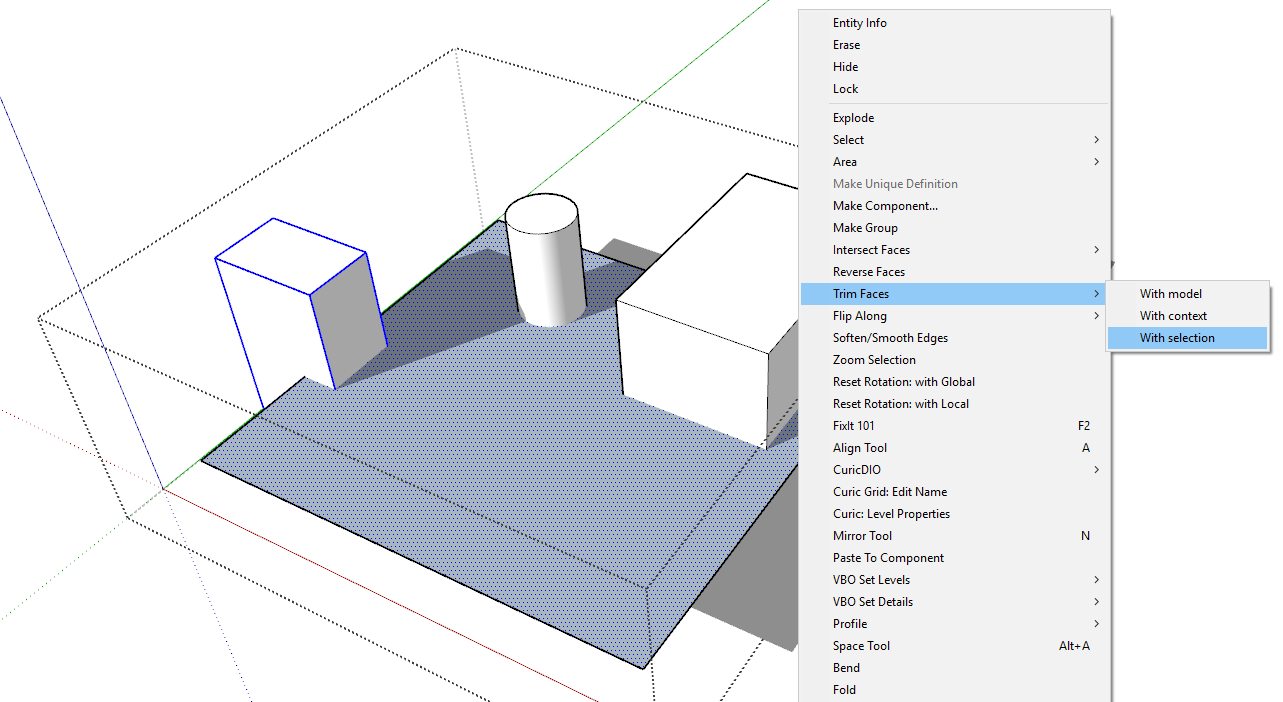Click Zoom Selection entry
Image resolution: width=1283 pixels, height=702 pixels.
tap(874, 360)
